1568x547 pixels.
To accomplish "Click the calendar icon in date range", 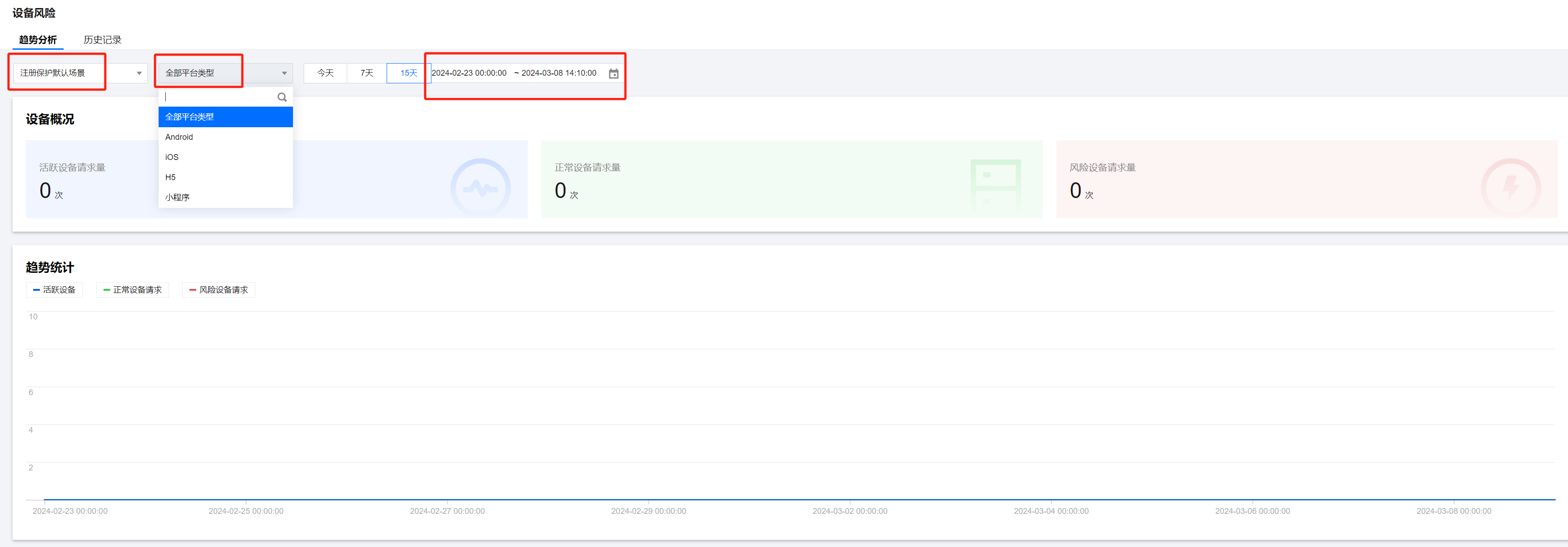I will tap(614, 73).
